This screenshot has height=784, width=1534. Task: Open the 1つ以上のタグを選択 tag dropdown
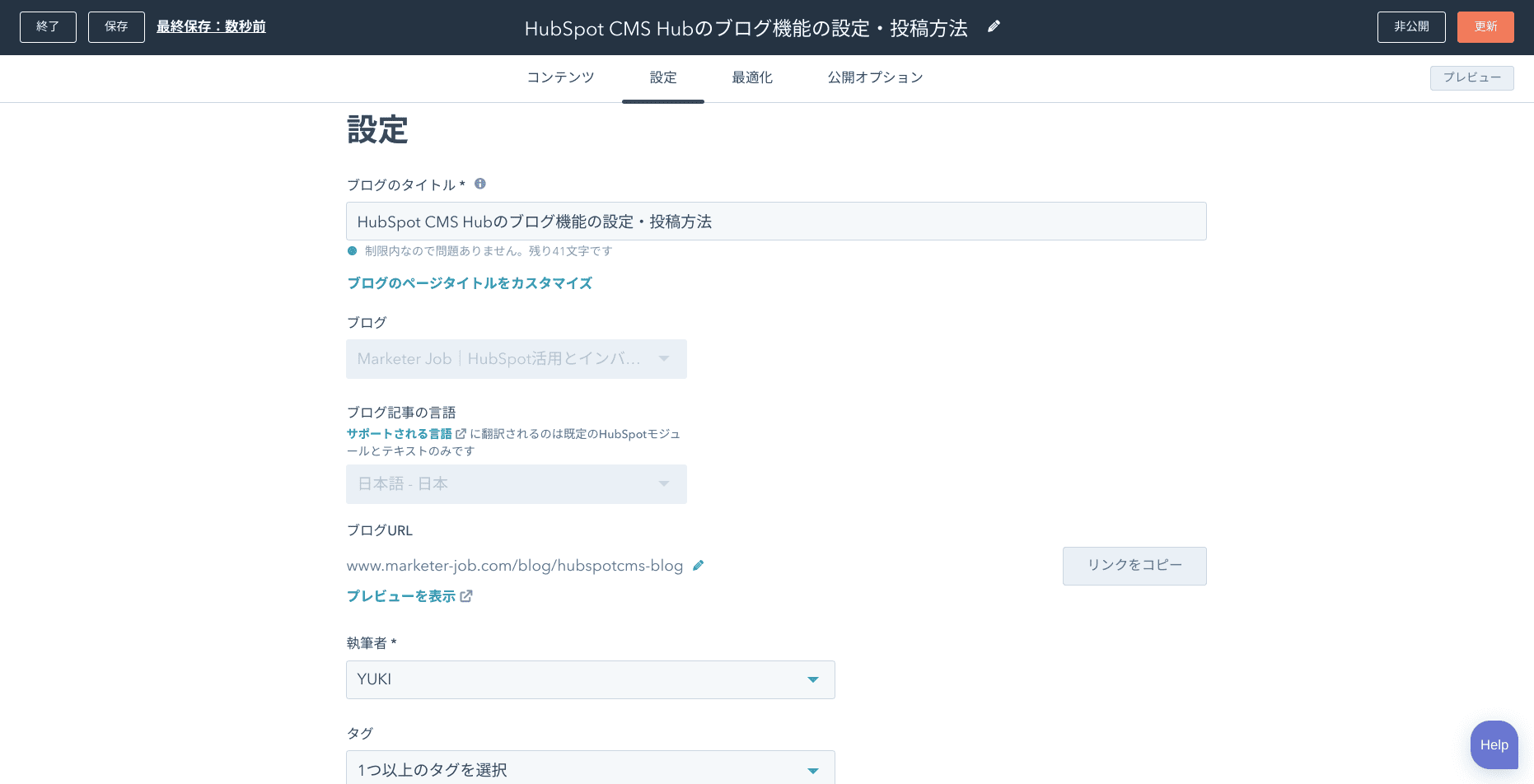pos(591,768)
